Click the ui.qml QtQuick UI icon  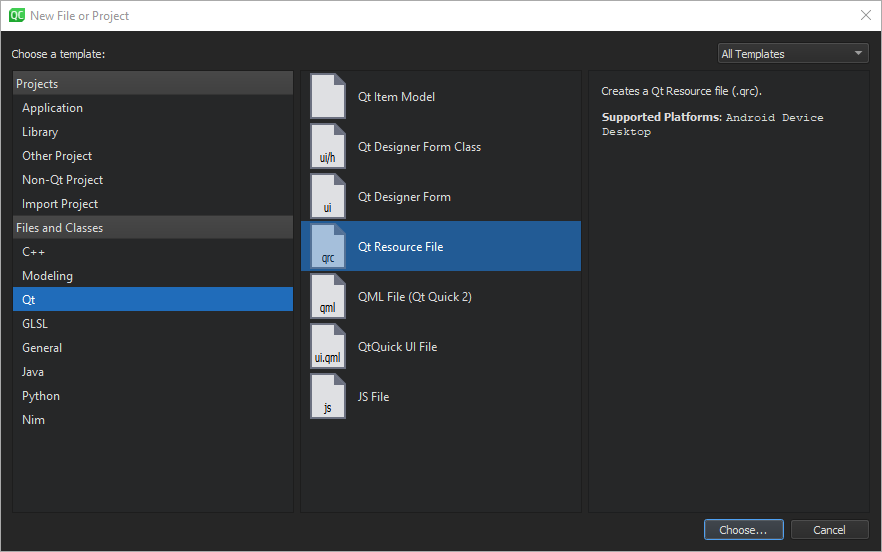point(328,347)
